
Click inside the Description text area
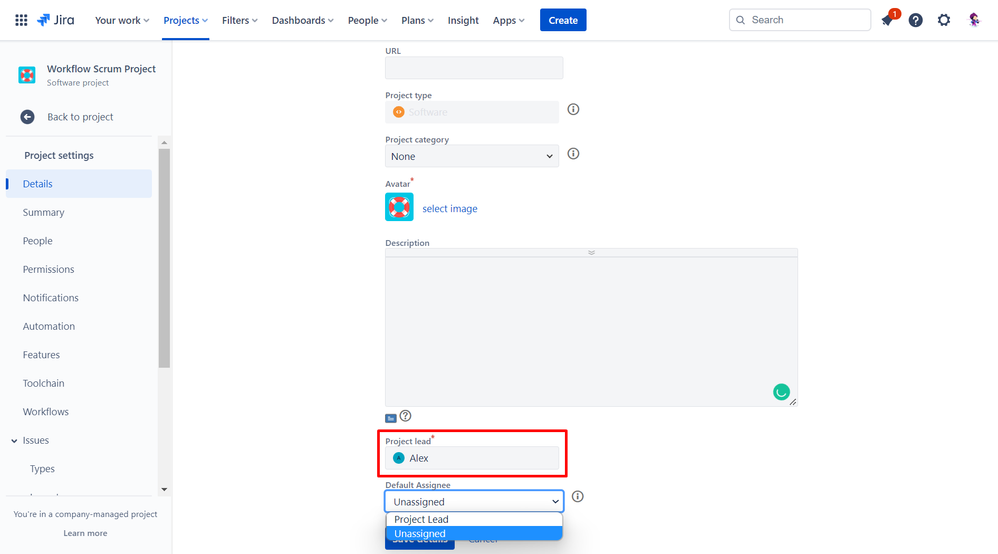click(x=591, y=331)
